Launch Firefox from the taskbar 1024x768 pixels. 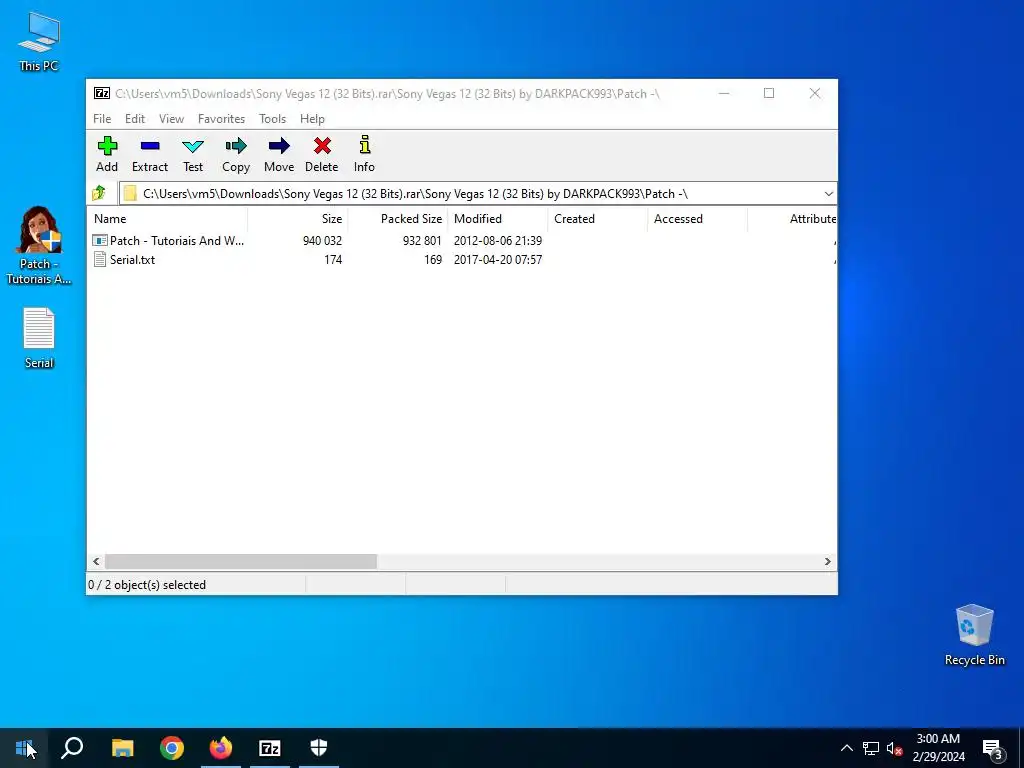[221, 748]
